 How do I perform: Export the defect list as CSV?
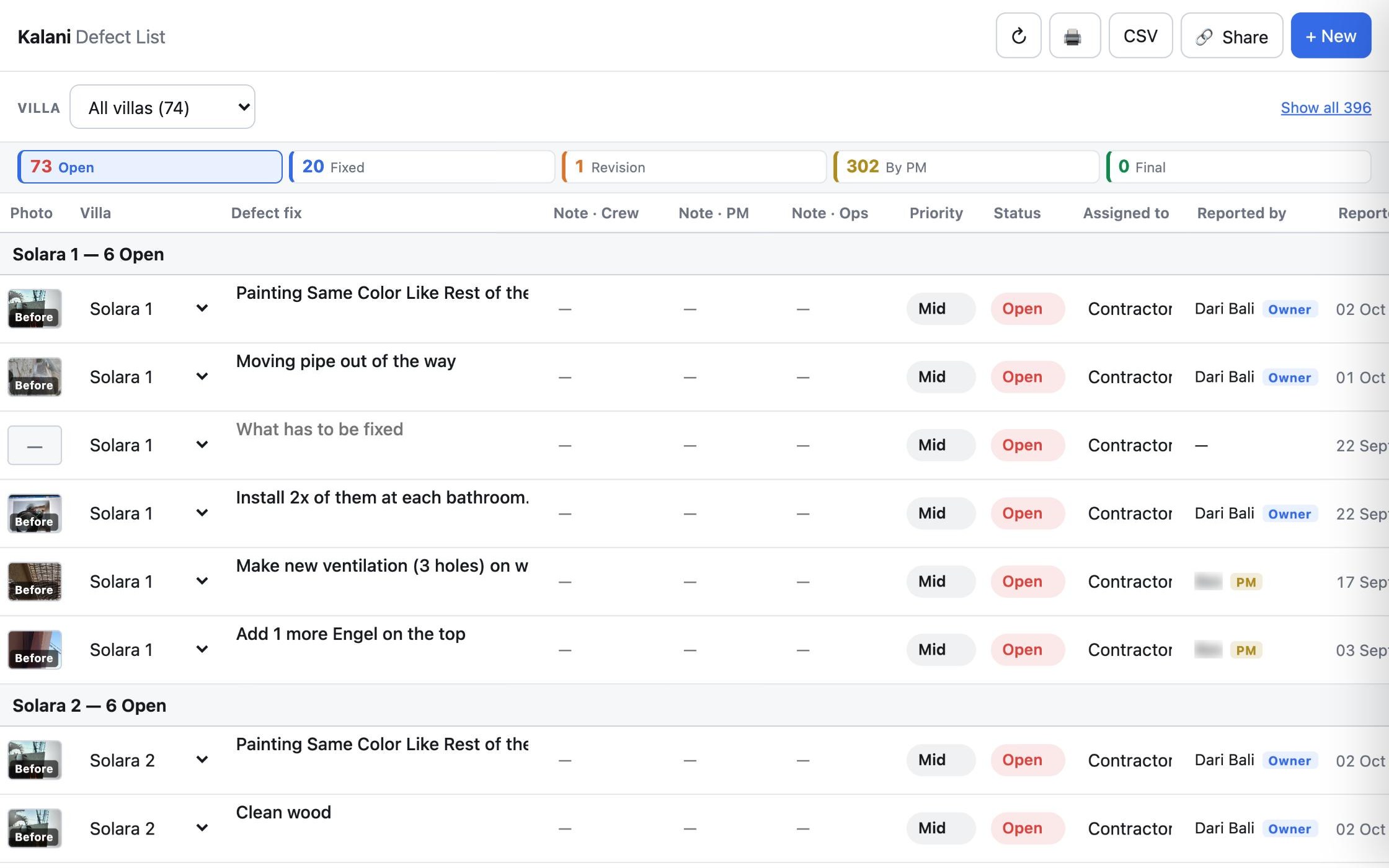tap(1140, 36)
